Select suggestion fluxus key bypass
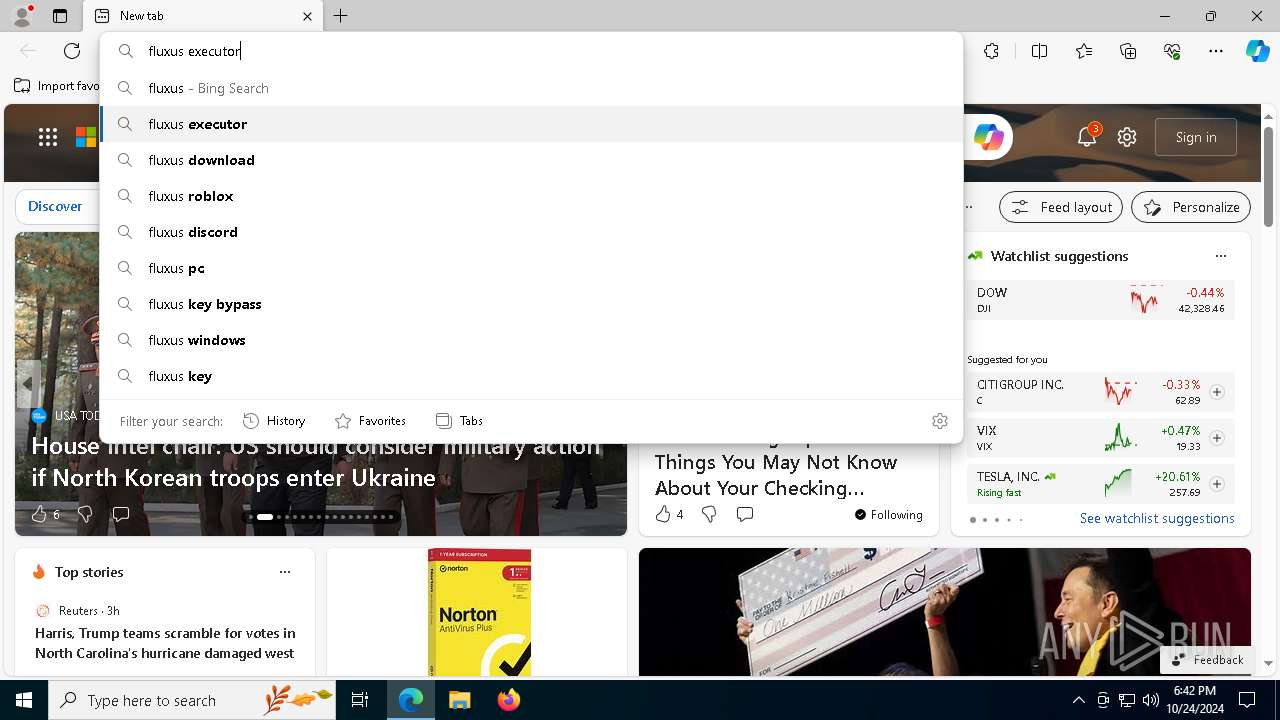Viewport: 1280px width, 720px height. click(x=531, y=304)
